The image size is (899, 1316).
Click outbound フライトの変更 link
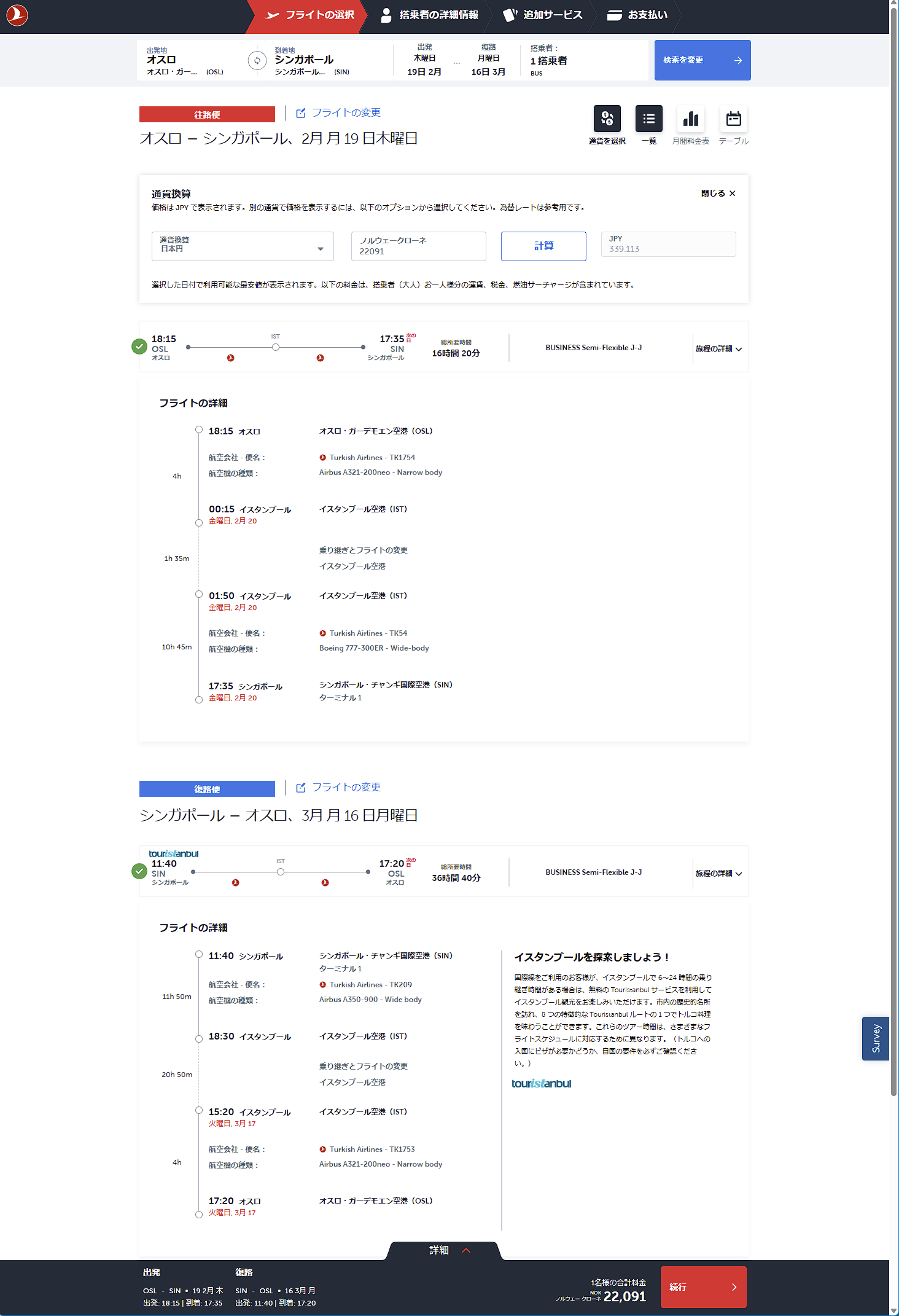point(338,113)
